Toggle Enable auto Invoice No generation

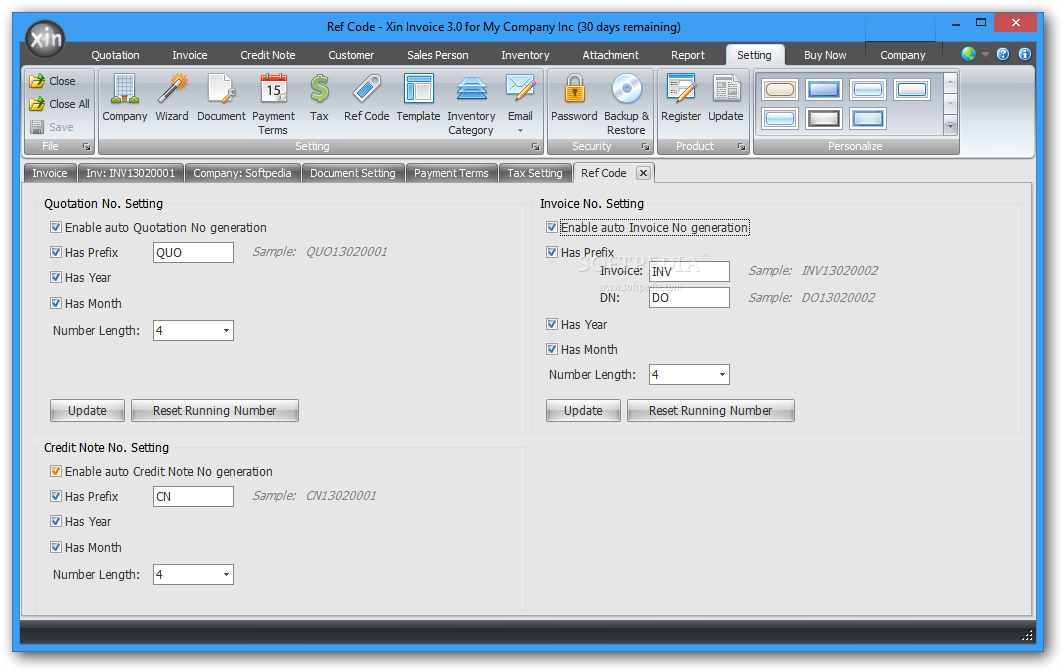[552, 227]
